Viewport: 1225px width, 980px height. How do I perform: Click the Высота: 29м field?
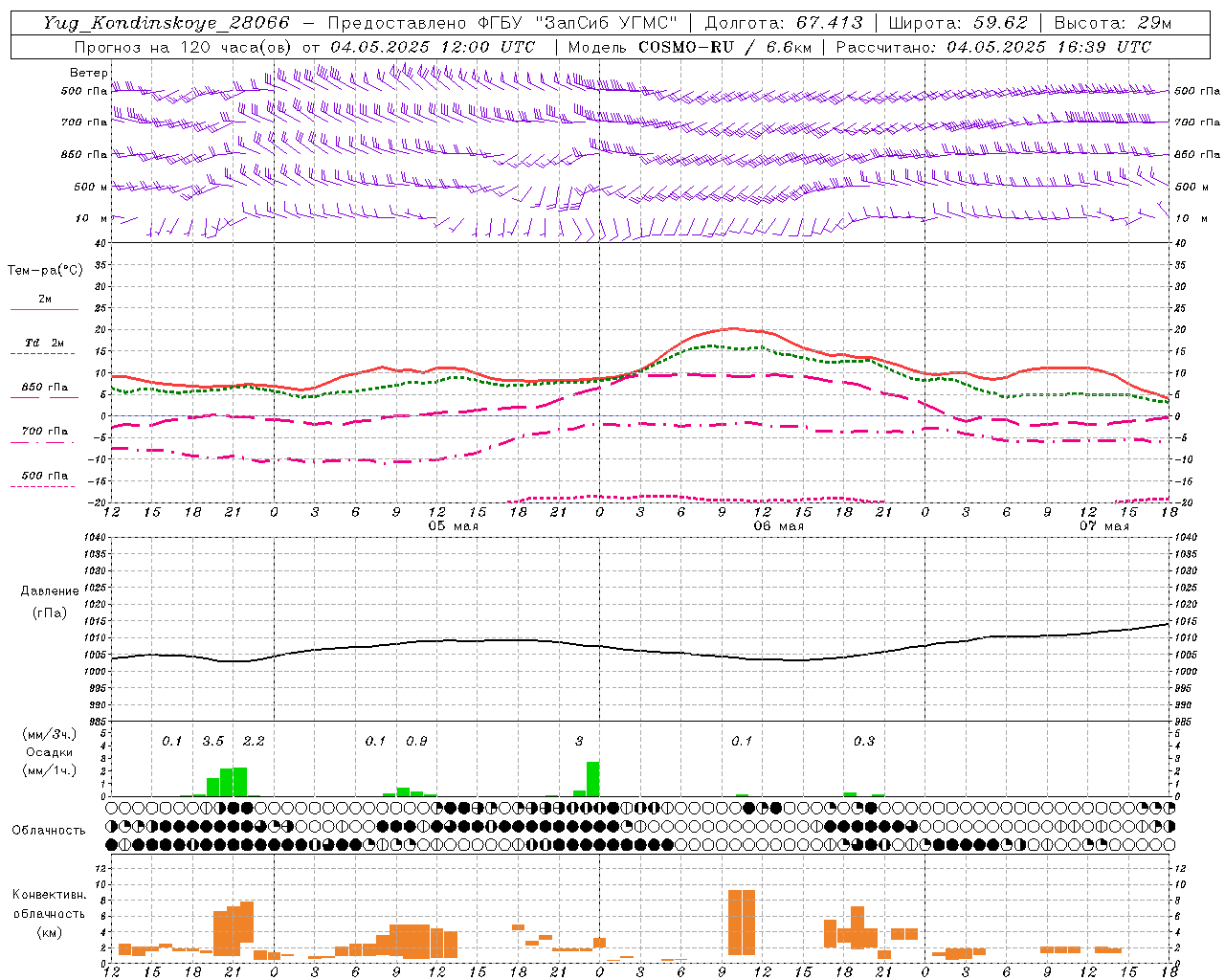[1113, 23]
